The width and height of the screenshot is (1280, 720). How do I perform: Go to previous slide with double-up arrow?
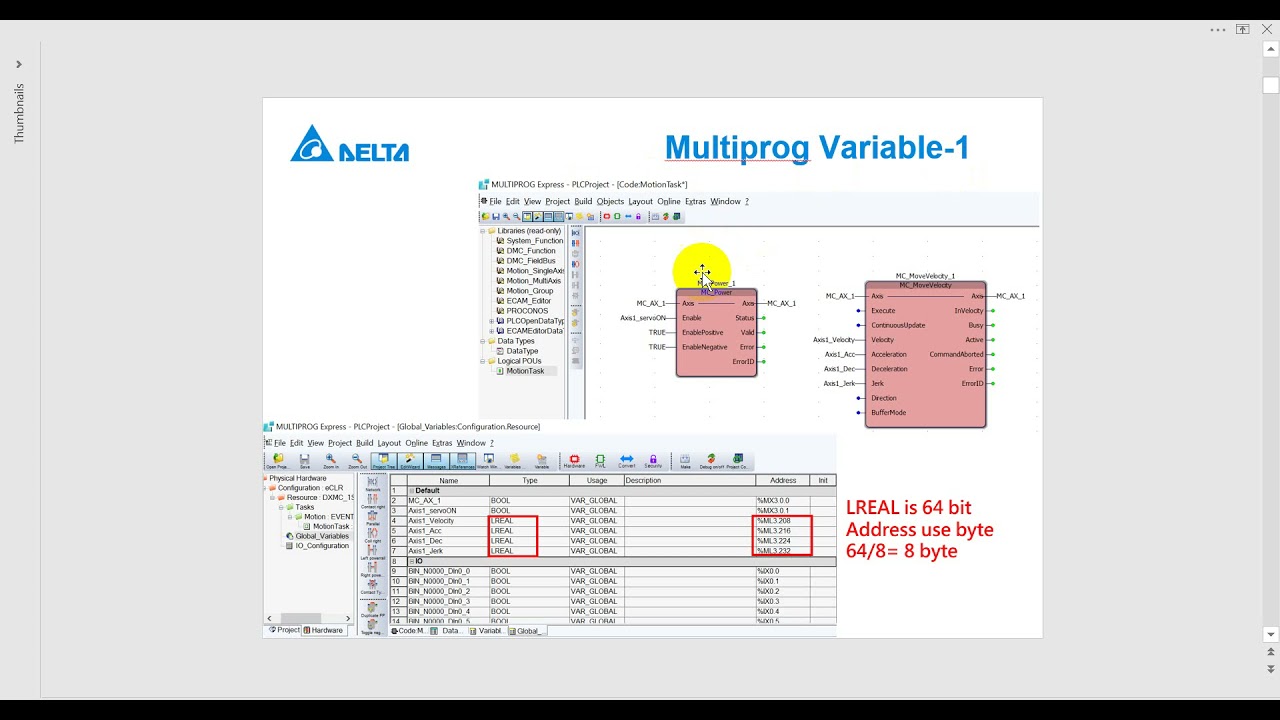coord(1271,652)
